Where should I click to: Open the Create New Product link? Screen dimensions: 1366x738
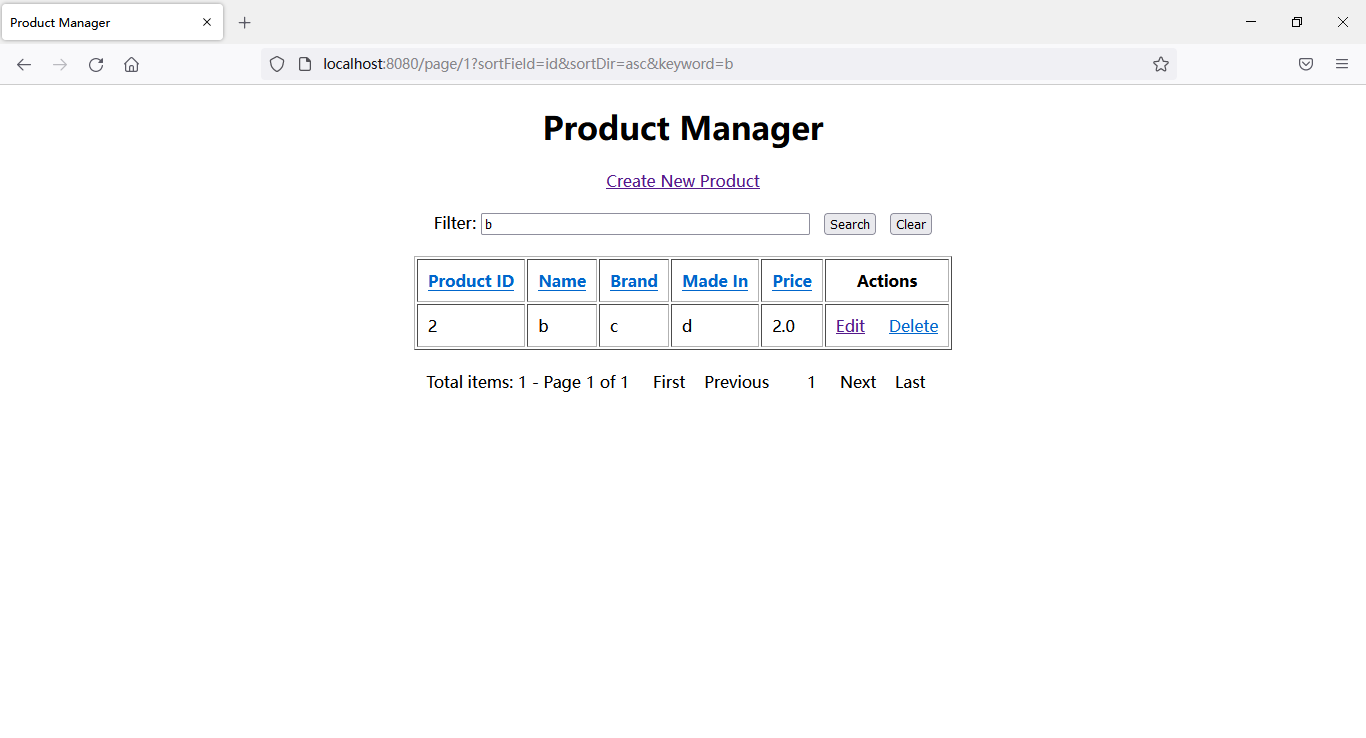tap(683, 181)
